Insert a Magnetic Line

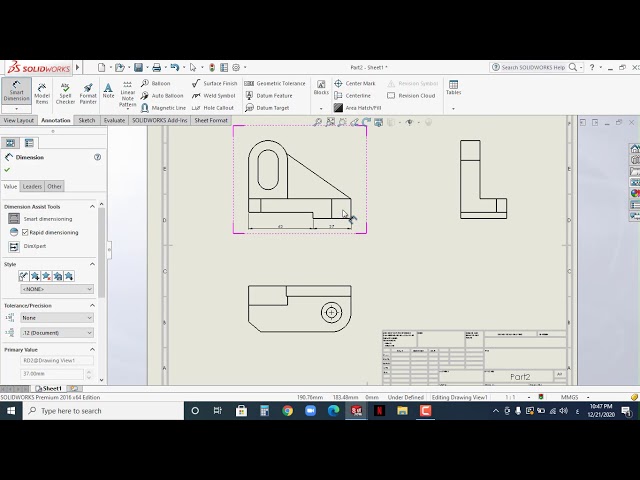[163, 108]
